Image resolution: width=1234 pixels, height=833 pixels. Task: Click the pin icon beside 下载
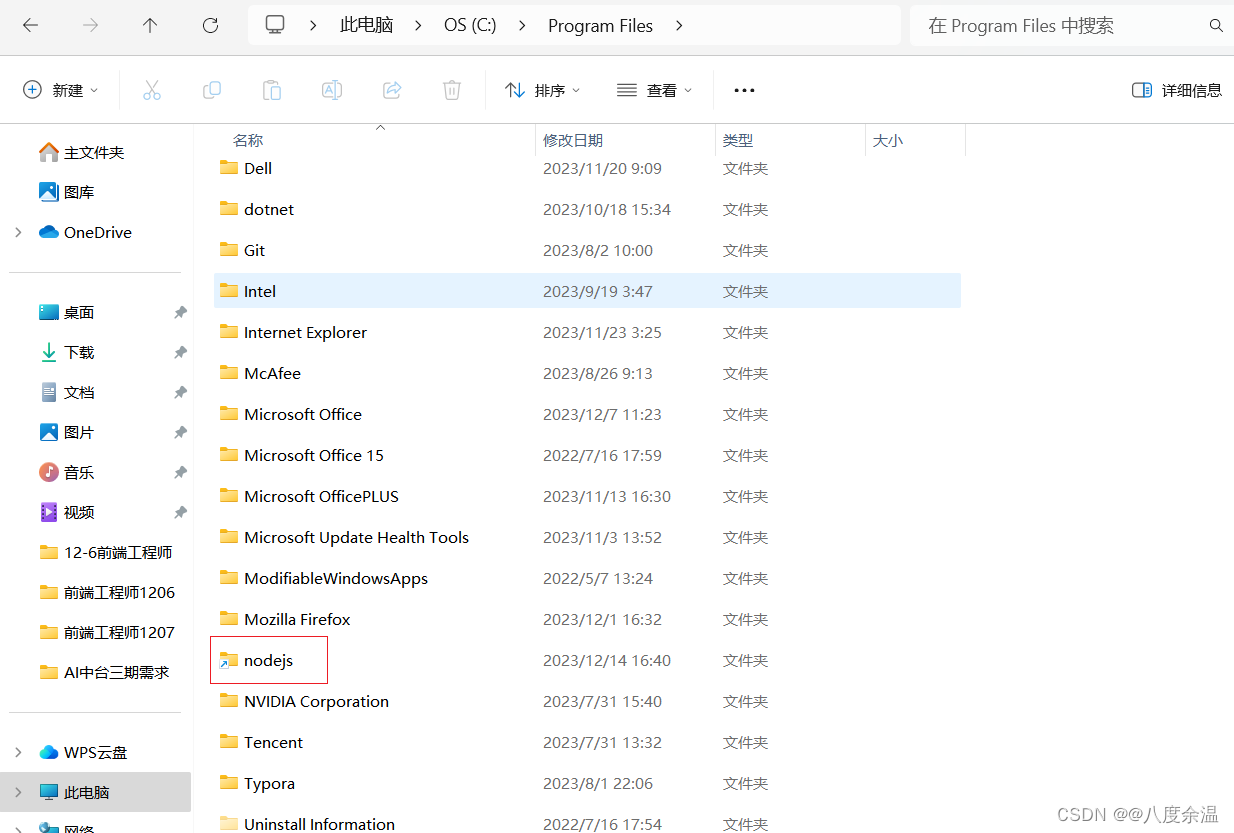click(180, 352)
